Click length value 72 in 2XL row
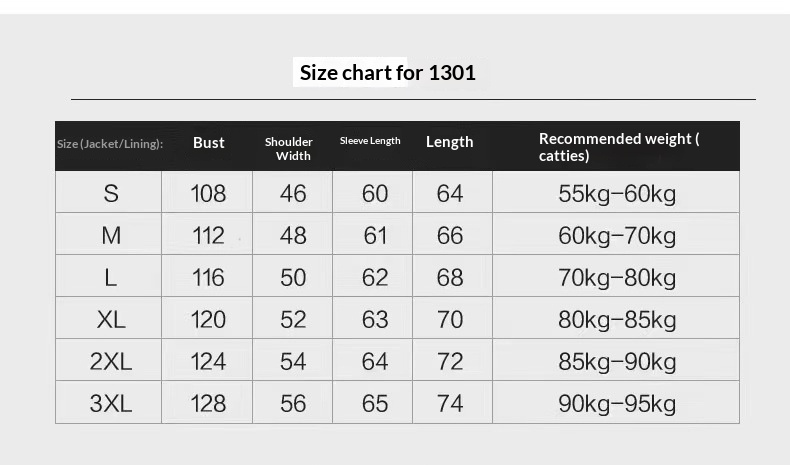This screenshot has height=465, width=790. [x=450, y=362]
